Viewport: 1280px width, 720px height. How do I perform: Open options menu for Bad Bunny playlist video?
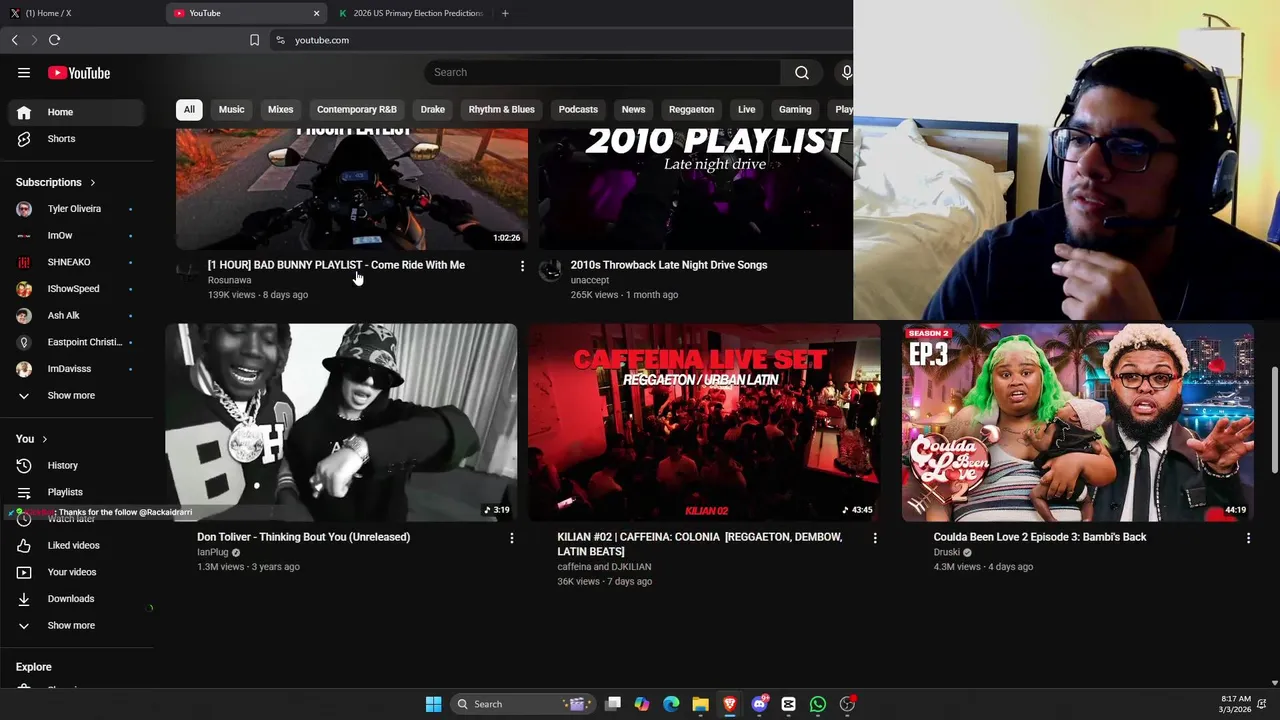(x=522, y=266)
